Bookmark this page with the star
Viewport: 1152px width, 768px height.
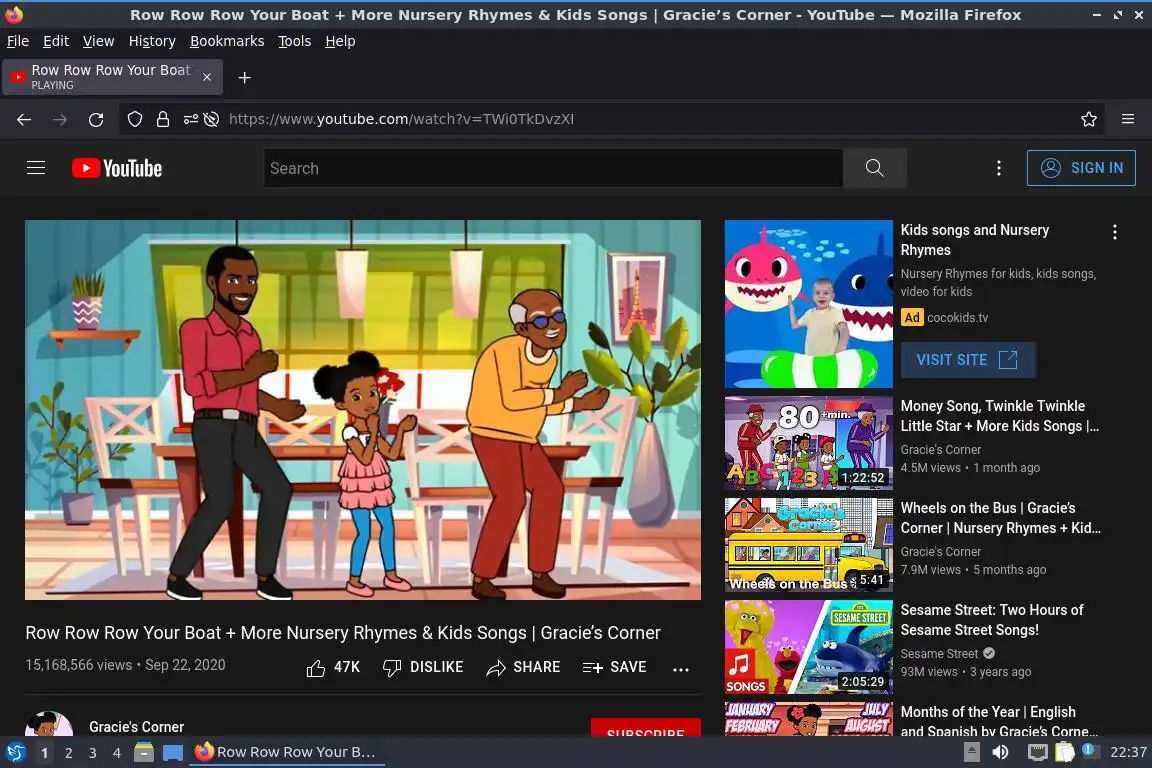1089,119
